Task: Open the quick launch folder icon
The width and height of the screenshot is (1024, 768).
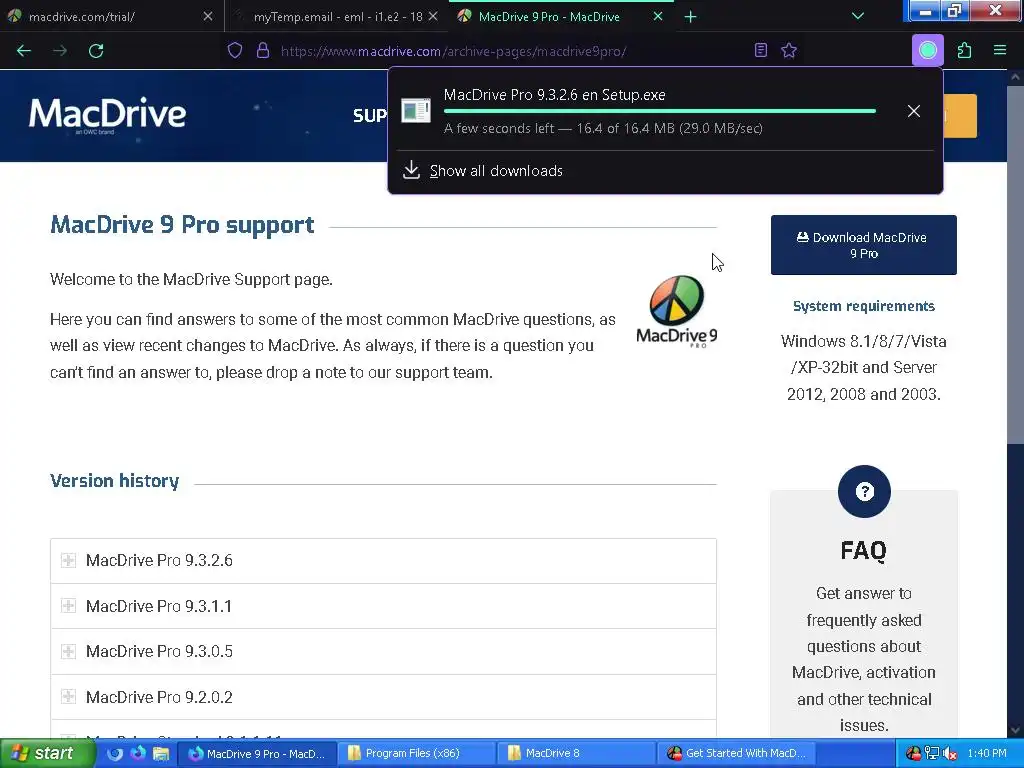Action: point(161,754)
